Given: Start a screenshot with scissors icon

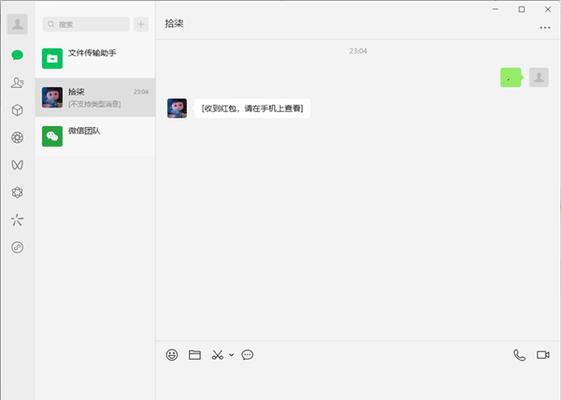Looking at the screenshot, I should tap(218, 355).
